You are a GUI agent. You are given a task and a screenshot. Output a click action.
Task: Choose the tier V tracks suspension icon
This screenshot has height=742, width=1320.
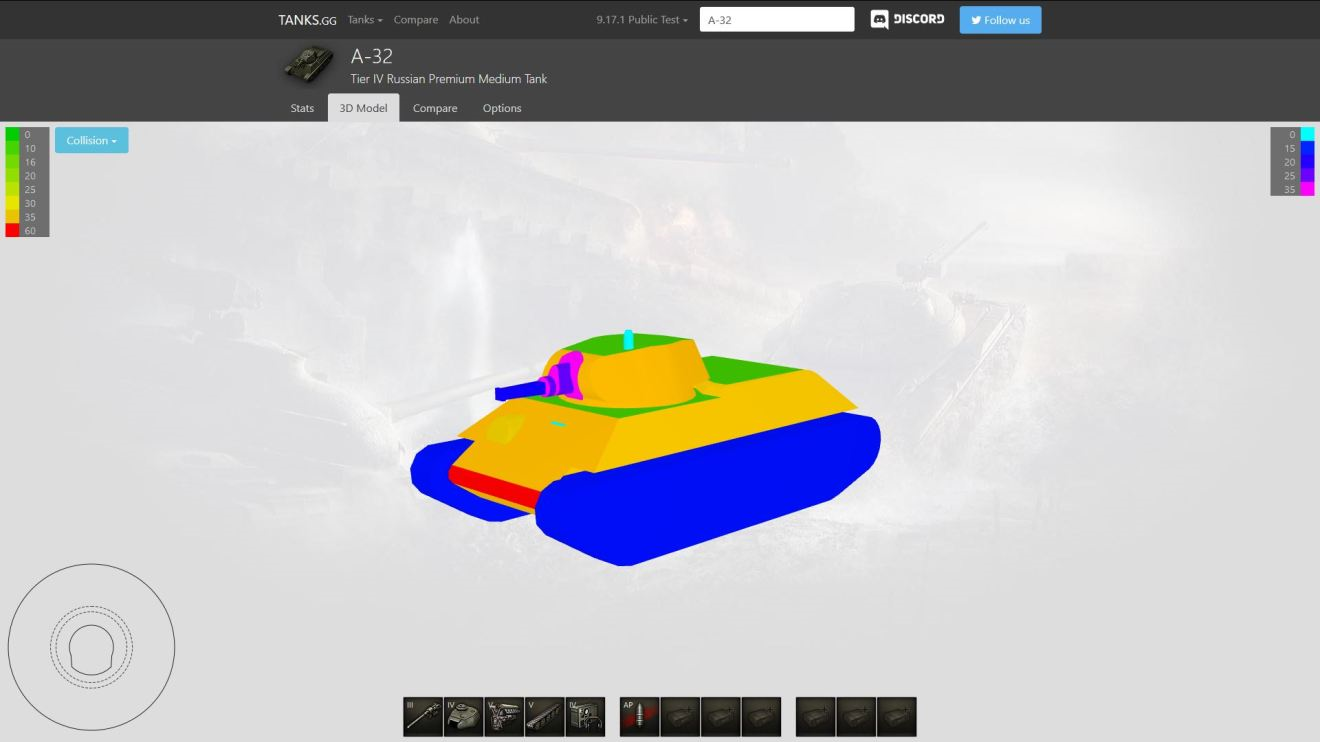[545, 717]
